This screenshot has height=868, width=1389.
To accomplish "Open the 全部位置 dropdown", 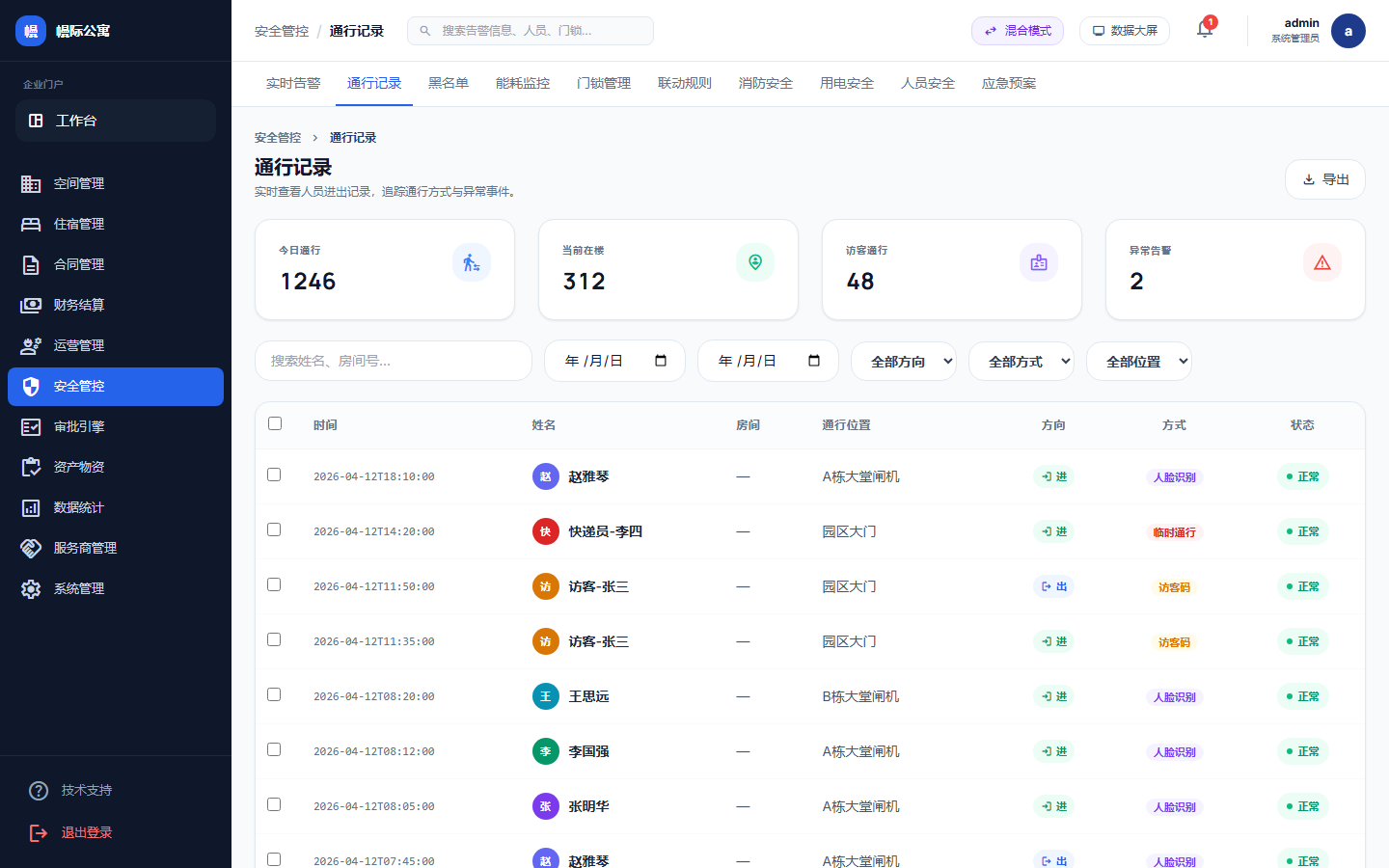I will coord(1138,361).
